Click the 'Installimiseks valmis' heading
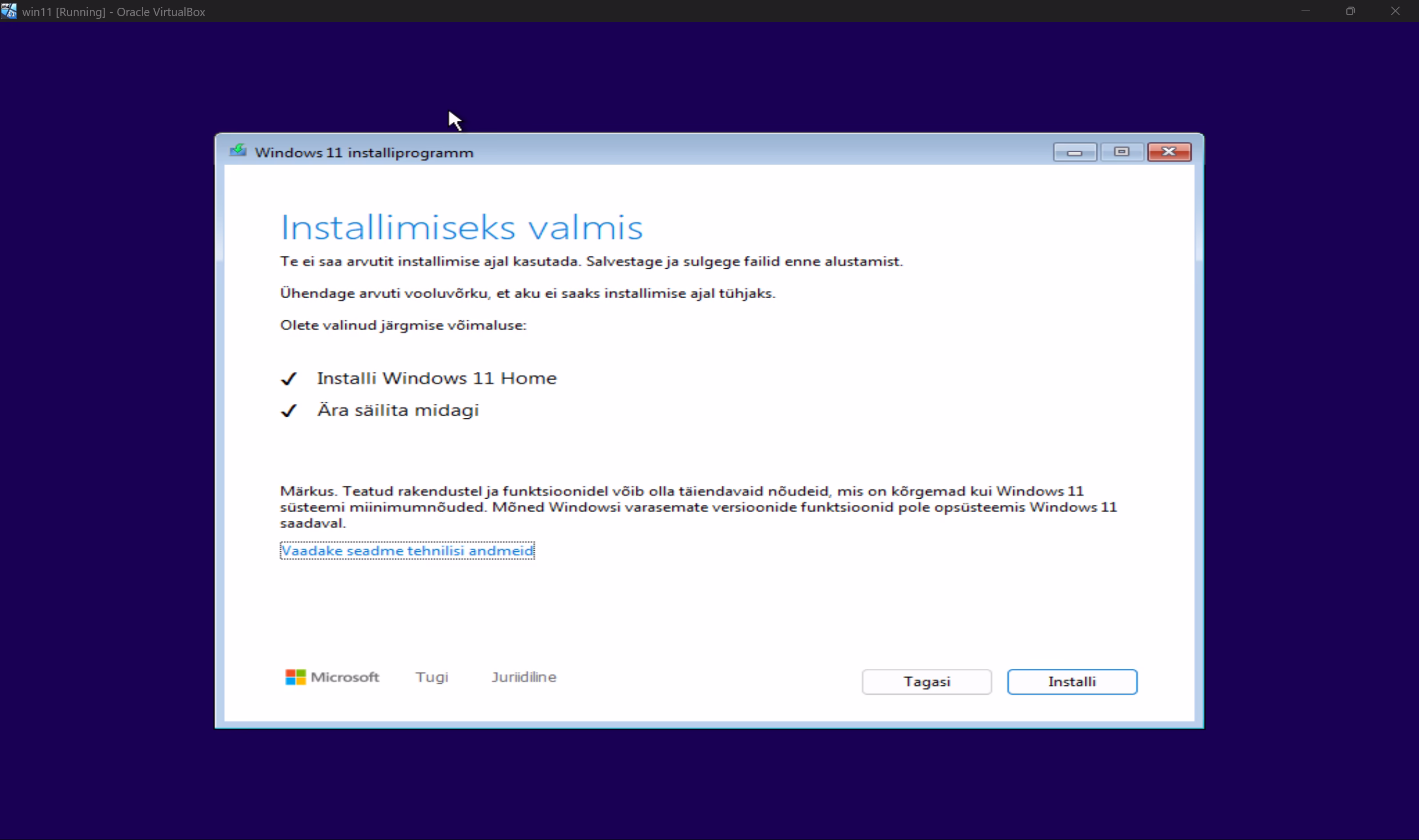The height and width of the screenshot is (840, 1419). (462, 228)
